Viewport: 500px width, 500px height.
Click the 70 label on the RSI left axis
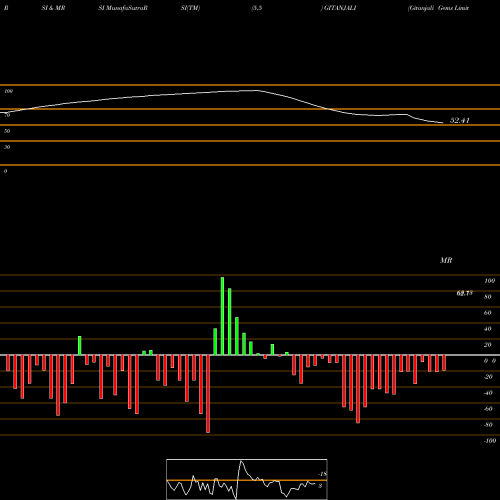(x=7, y=115)
